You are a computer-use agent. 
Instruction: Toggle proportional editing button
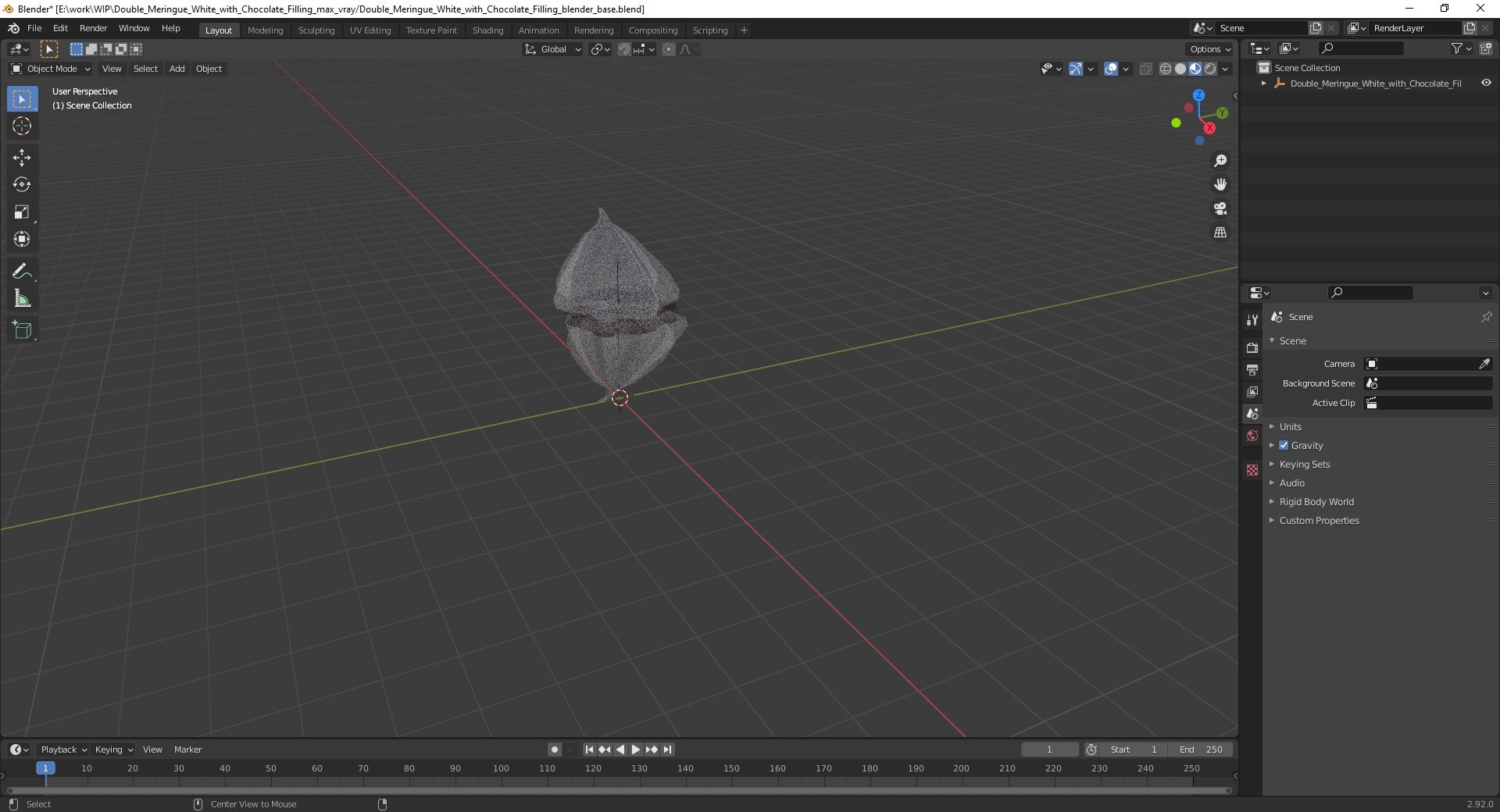pos(669,49)
